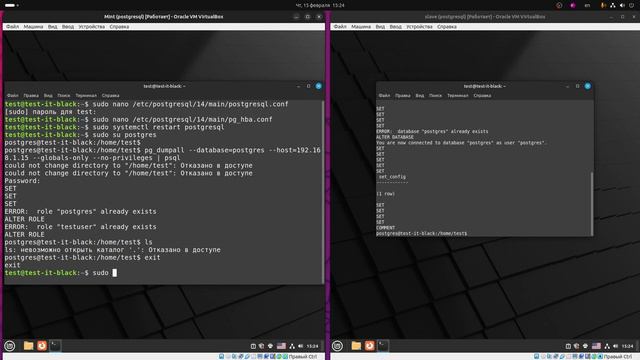Open Машина menu of Mint VirtualBox window
Viewport: 640px width, 360px height.
coord(33,27)
